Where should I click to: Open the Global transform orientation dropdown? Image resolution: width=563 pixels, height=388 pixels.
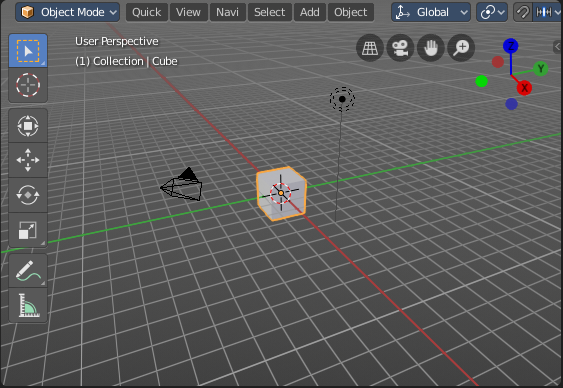pyautogui.click(x=431, y=12)
